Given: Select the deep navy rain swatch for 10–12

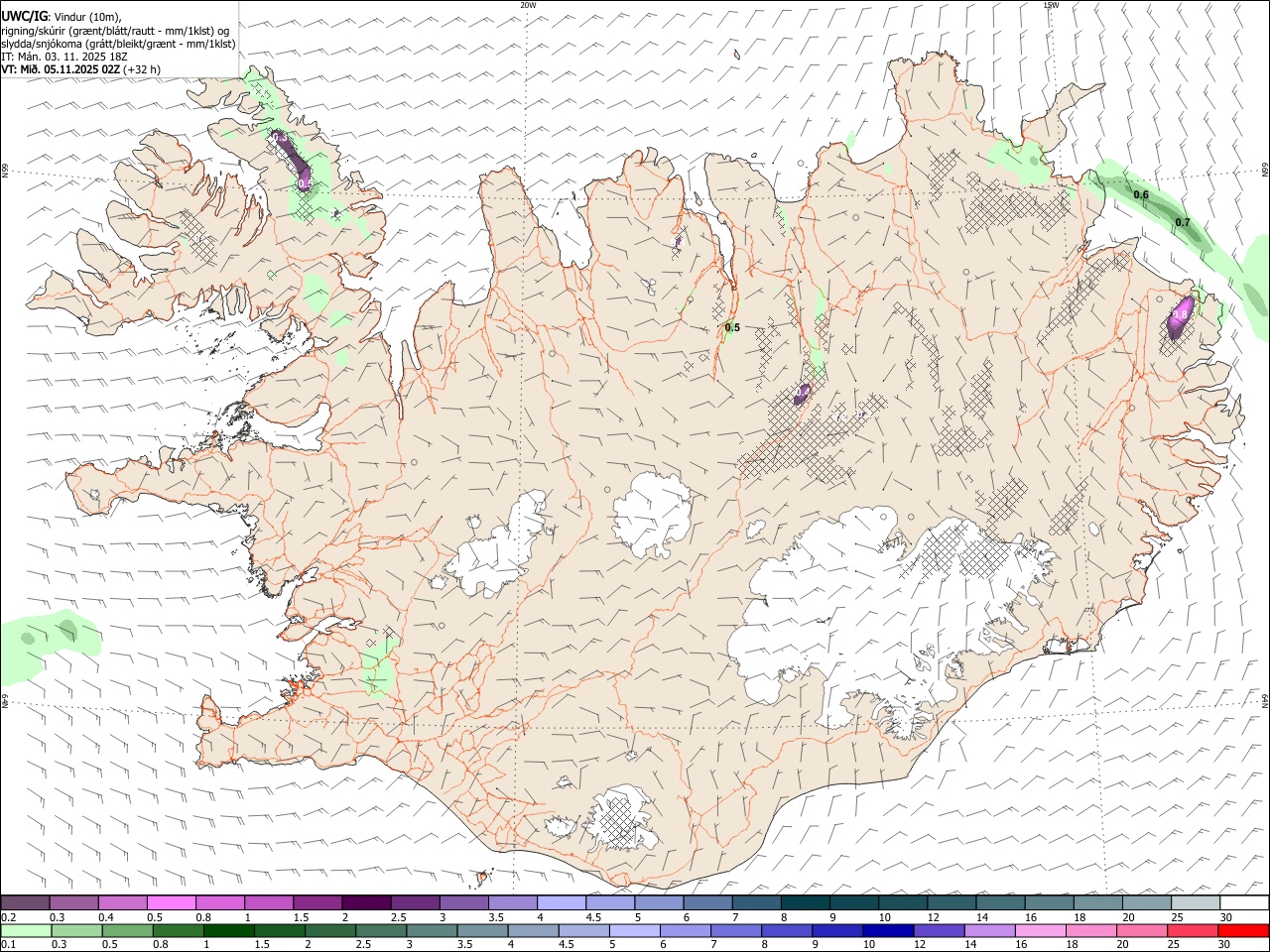Looking at the screenshot, I should 888,930.
